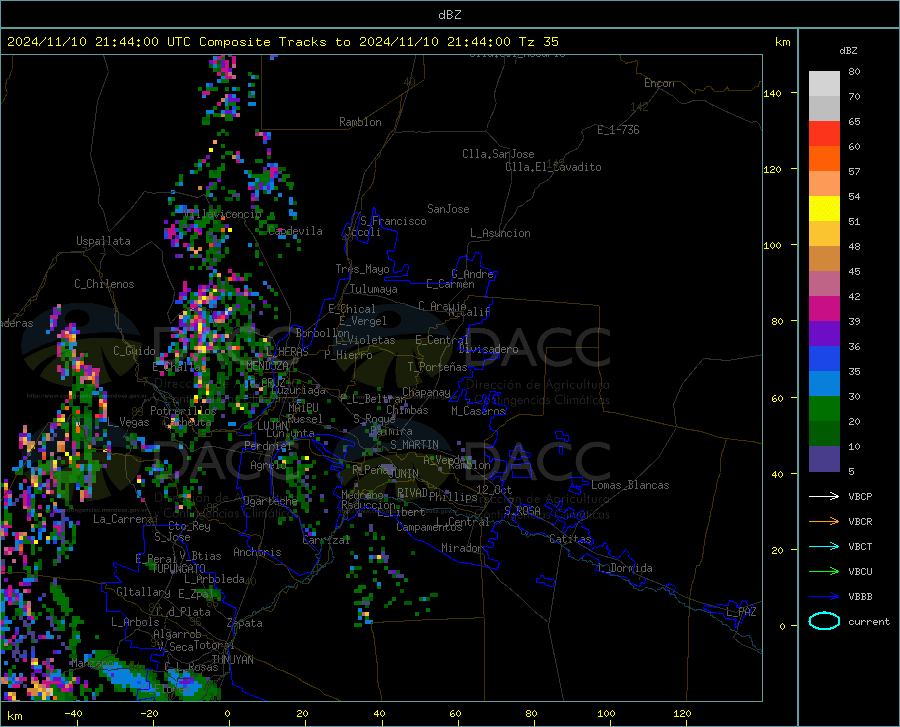Screen dimensions: 900x727
Task: Click the km label at the bottom left
Action: [x=14, y=716]
